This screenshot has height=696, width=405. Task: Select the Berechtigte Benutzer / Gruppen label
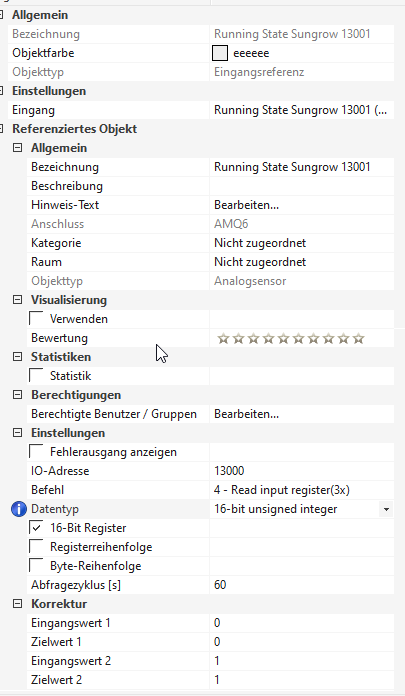114,414
